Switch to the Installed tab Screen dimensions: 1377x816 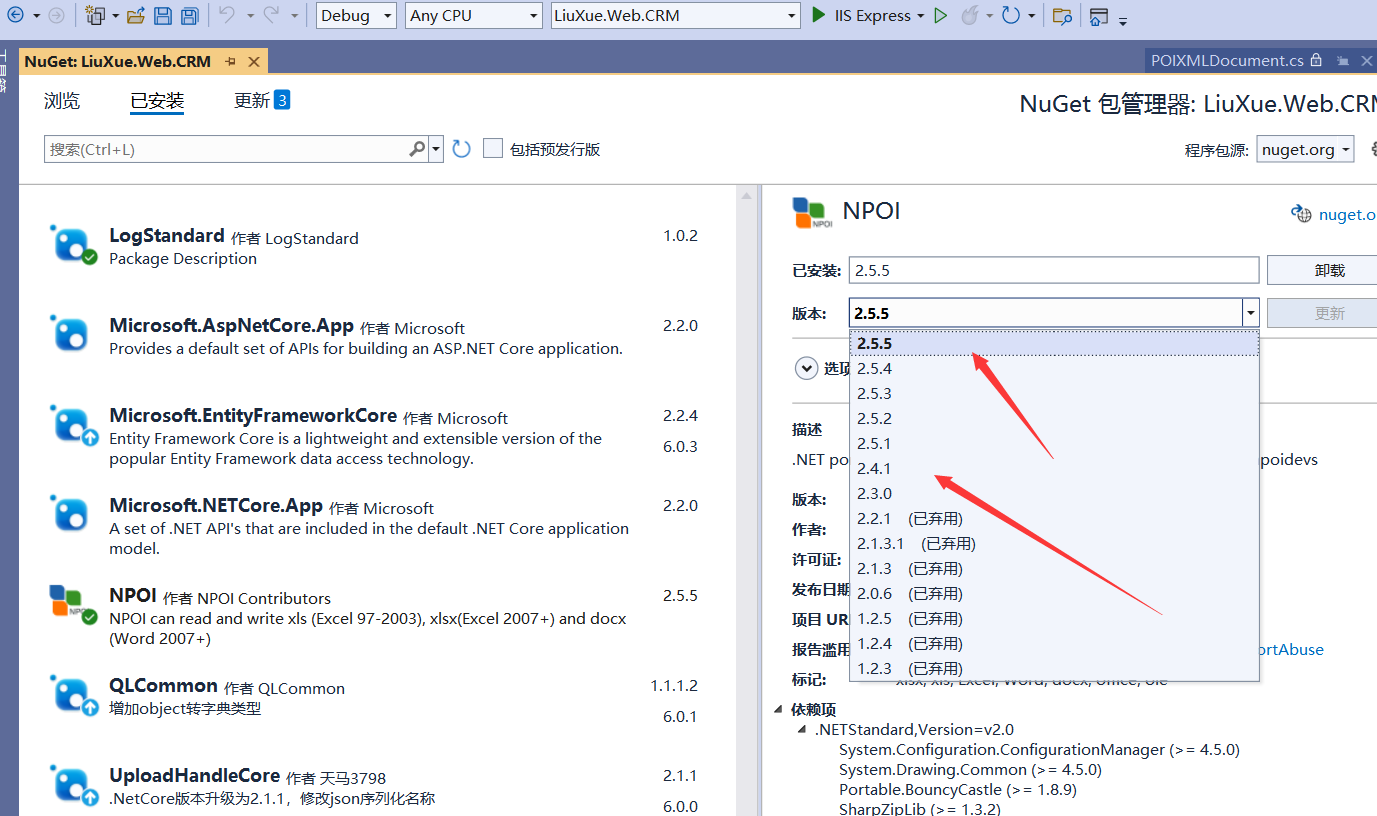157,101
